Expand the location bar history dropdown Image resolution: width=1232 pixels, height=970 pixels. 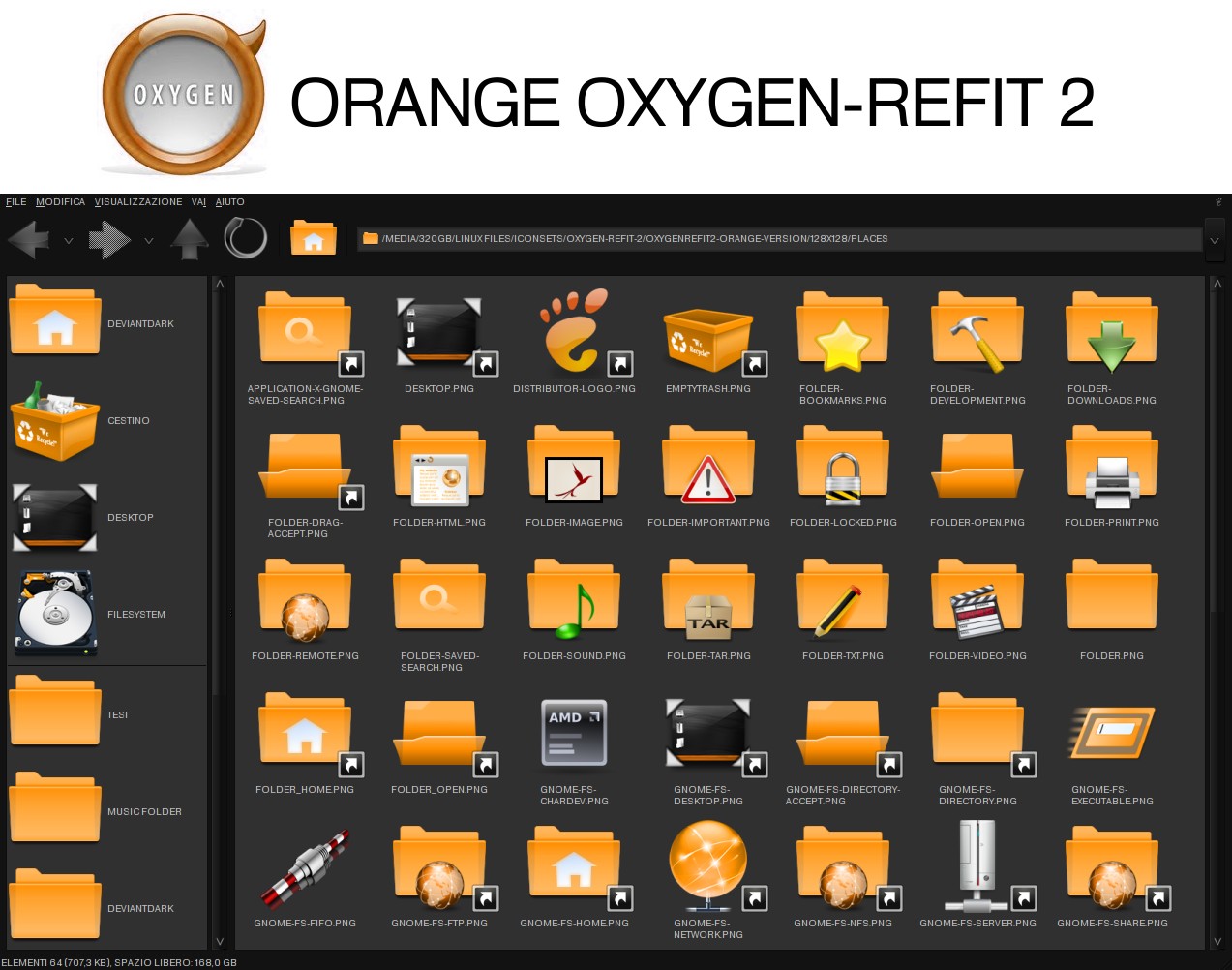pyautogui.click(x=1215, y=240)
